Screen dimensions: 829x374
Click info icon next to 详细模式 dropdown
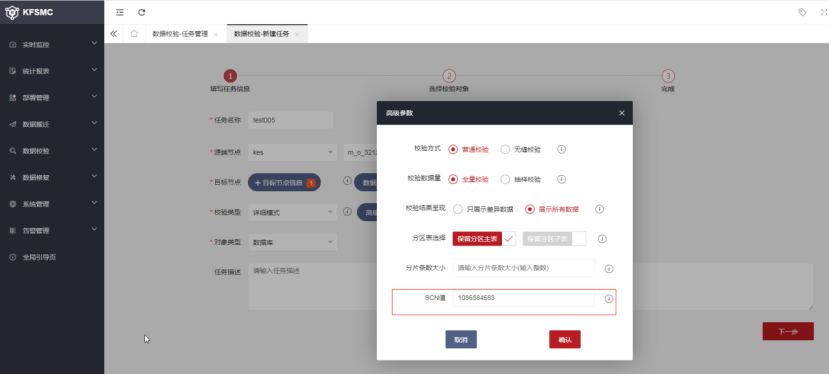[347, 211]
